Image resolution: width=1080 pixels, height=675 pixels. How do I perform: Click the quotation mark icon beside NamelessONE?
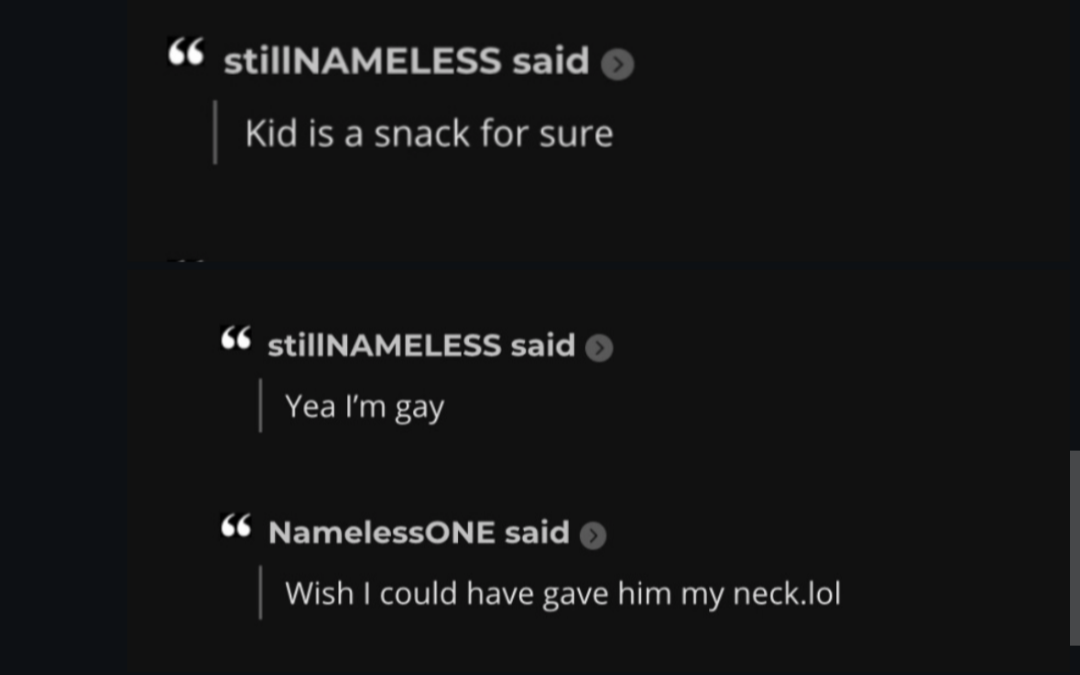(x=236, y=526)
